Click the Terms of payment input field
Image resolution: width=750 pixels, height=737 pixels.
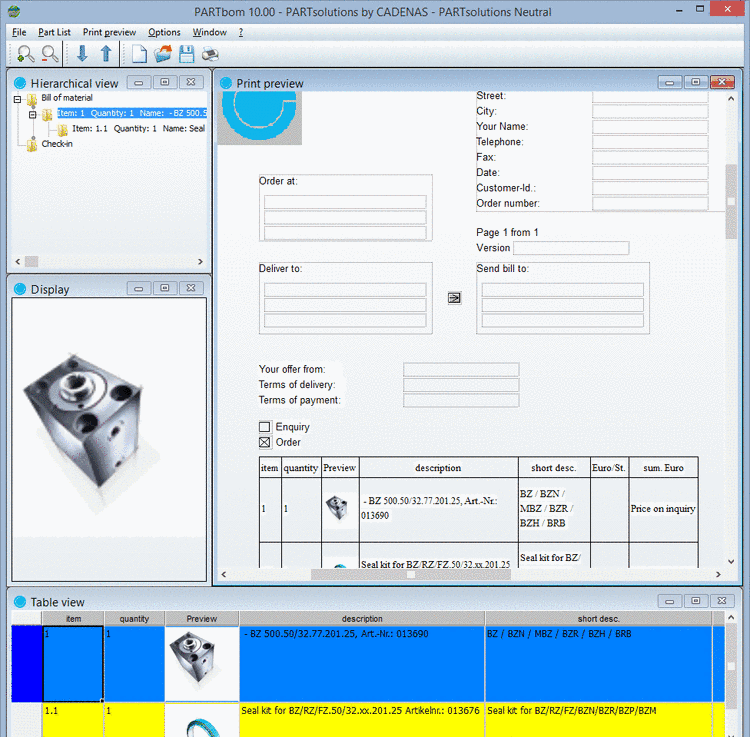(461, 400)
